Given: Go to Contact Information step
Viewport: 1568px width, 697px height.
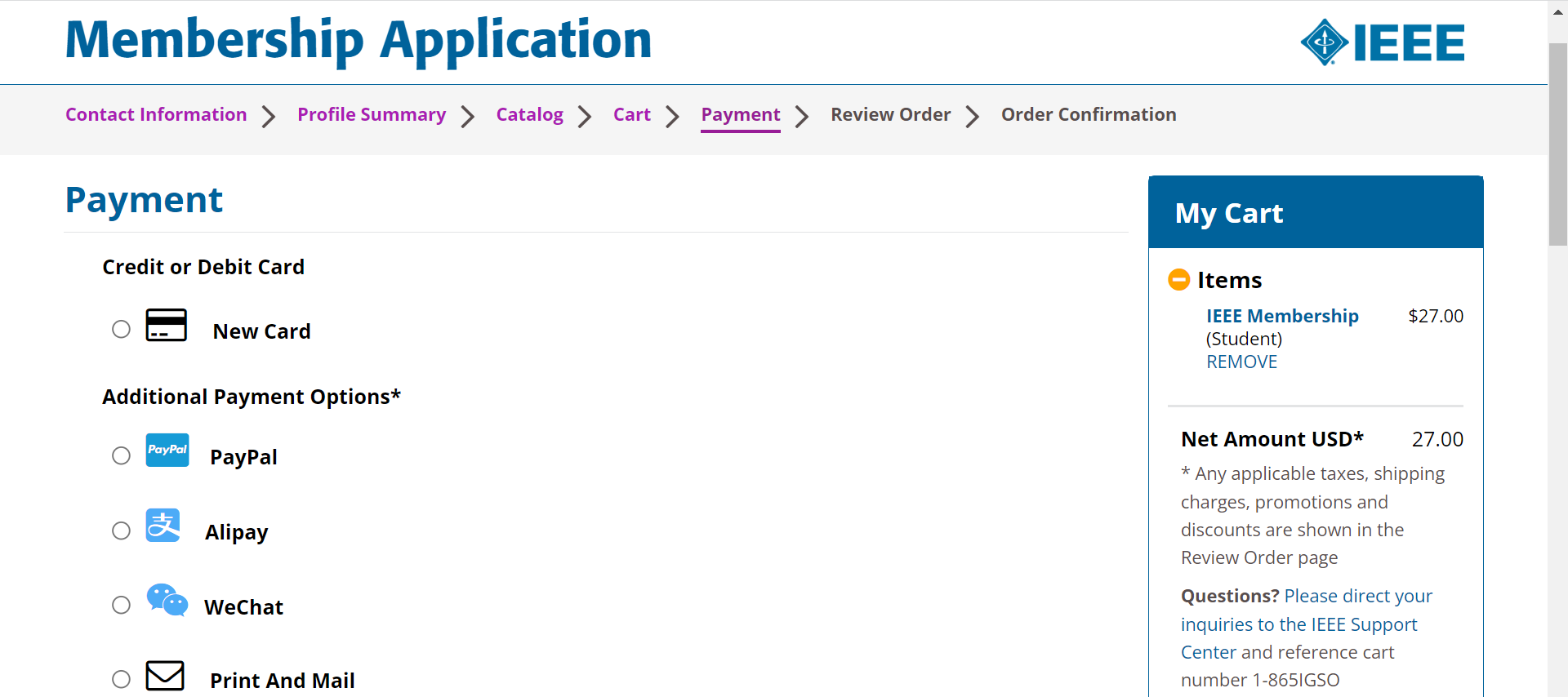Looking at the screenshot, I should click(156, 114).
